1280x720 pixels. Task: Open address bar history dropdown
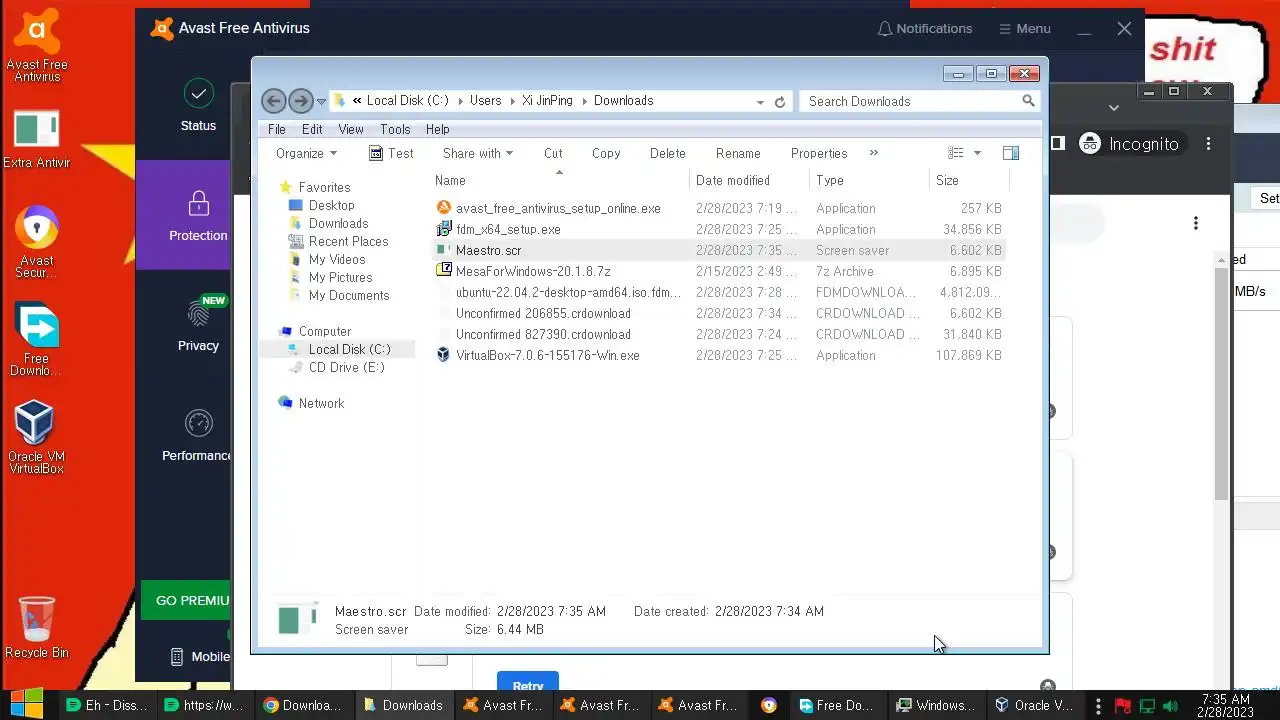760,101
